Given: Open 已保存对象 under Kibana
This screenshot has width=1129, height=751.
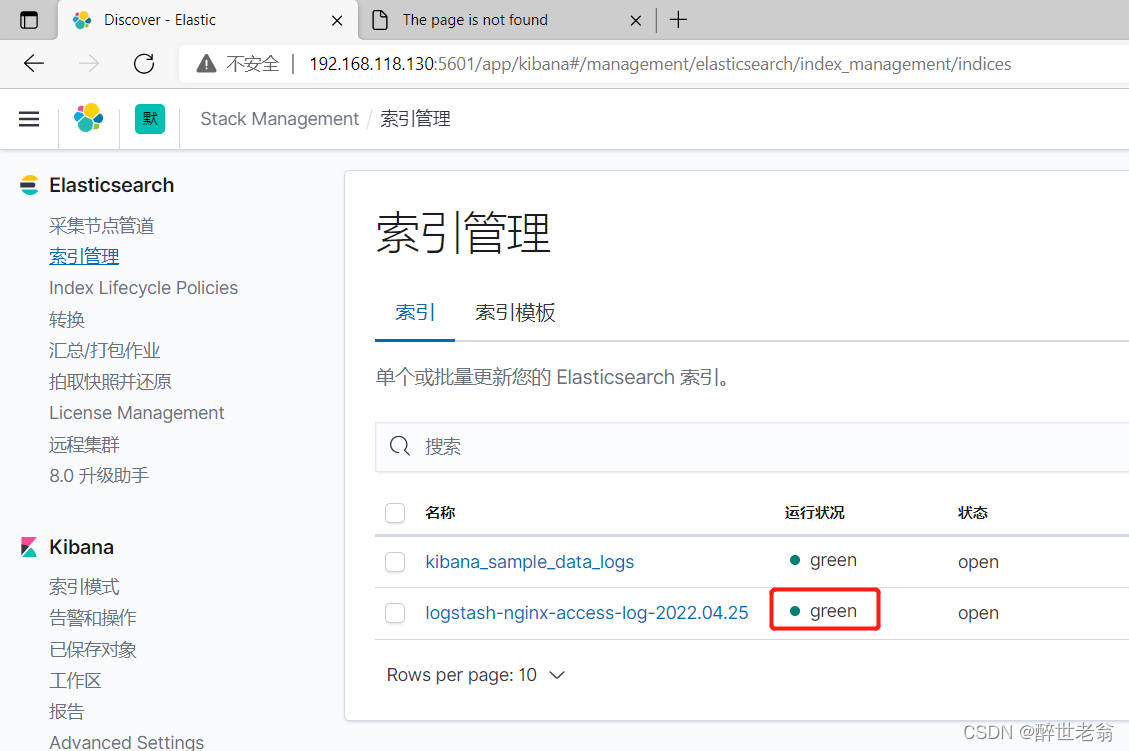Looking at the screenshot, I should pyautogui.click(x=93, y=649).
